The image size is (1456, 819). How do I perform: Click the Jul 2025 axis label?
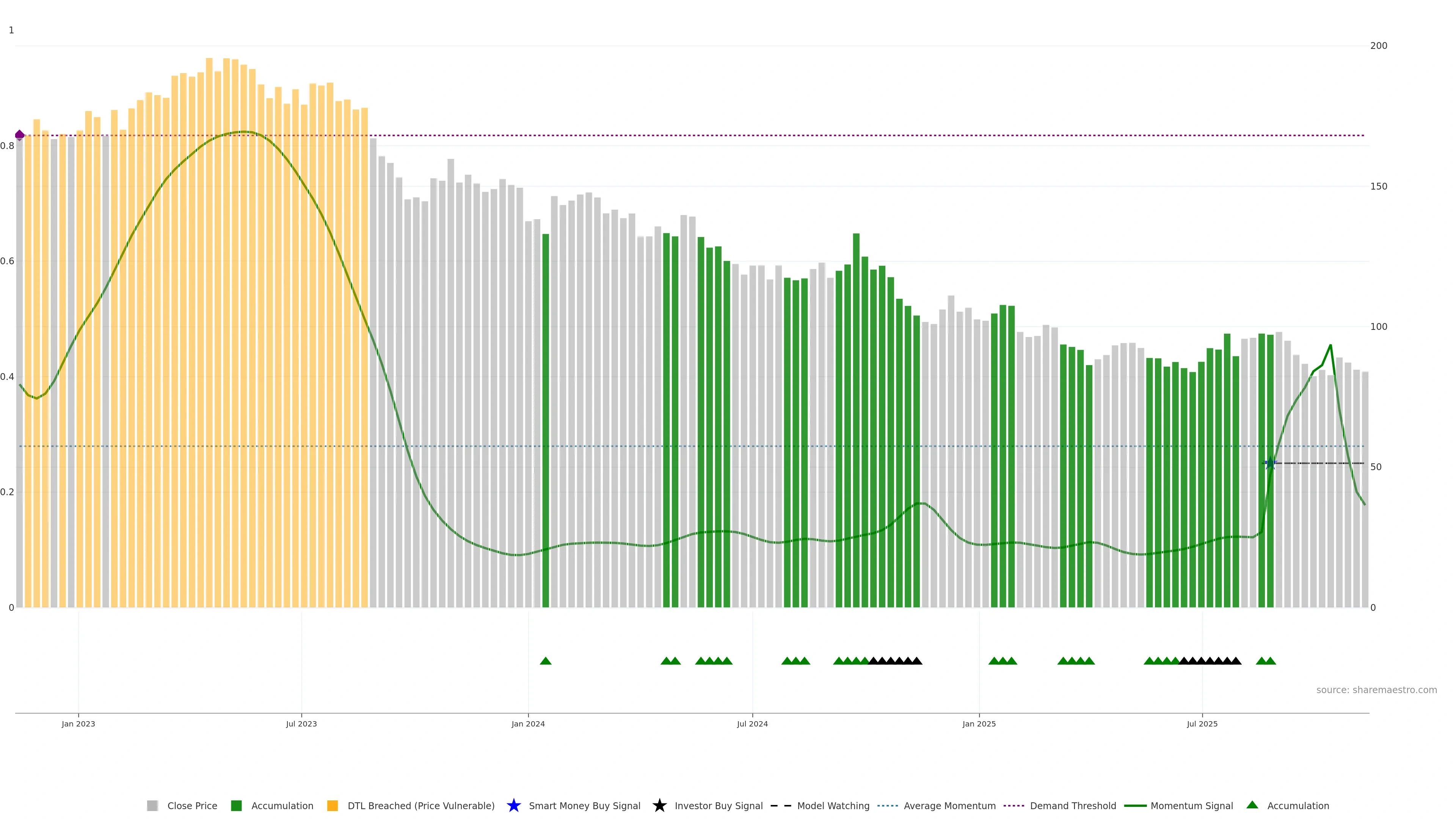click(x=1202, y=723)
